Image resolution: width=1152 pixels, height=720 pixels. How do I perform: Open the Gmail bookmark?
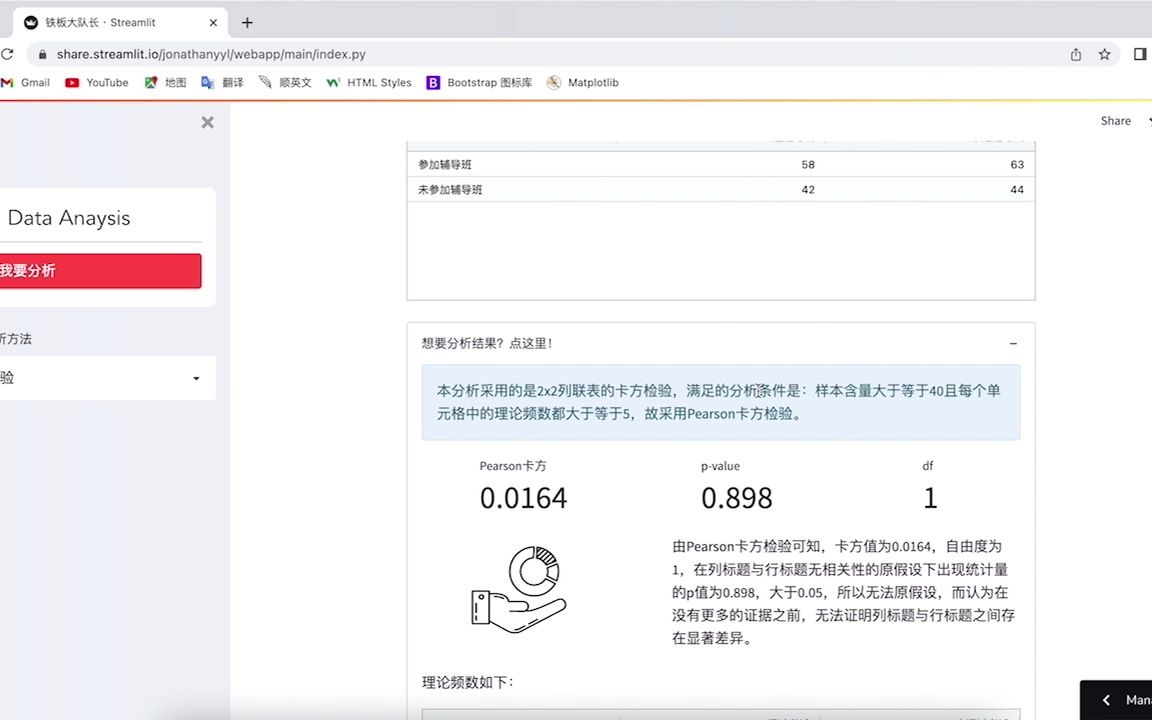coord(27,83)
